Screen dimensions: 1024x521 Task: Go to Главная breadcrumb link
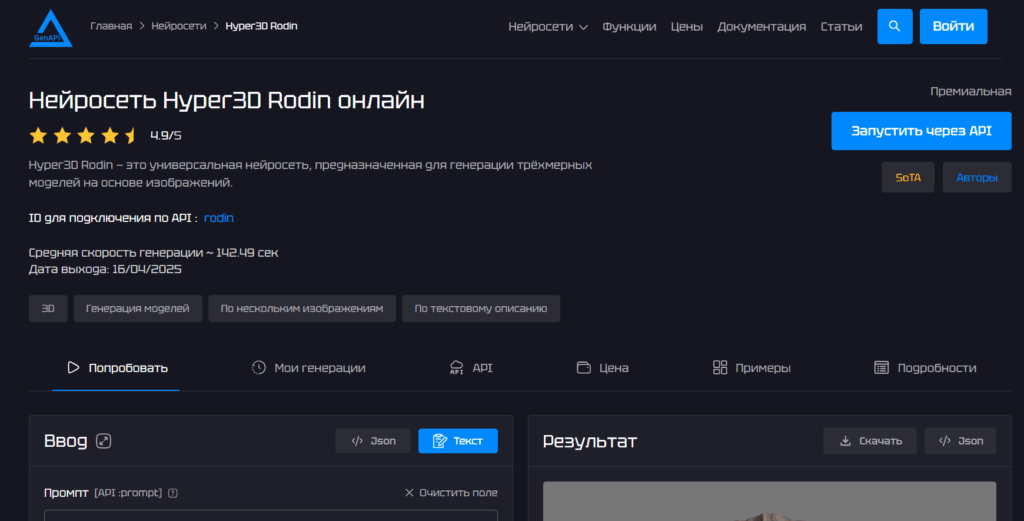pyautogui.click(x=111, y=26)
